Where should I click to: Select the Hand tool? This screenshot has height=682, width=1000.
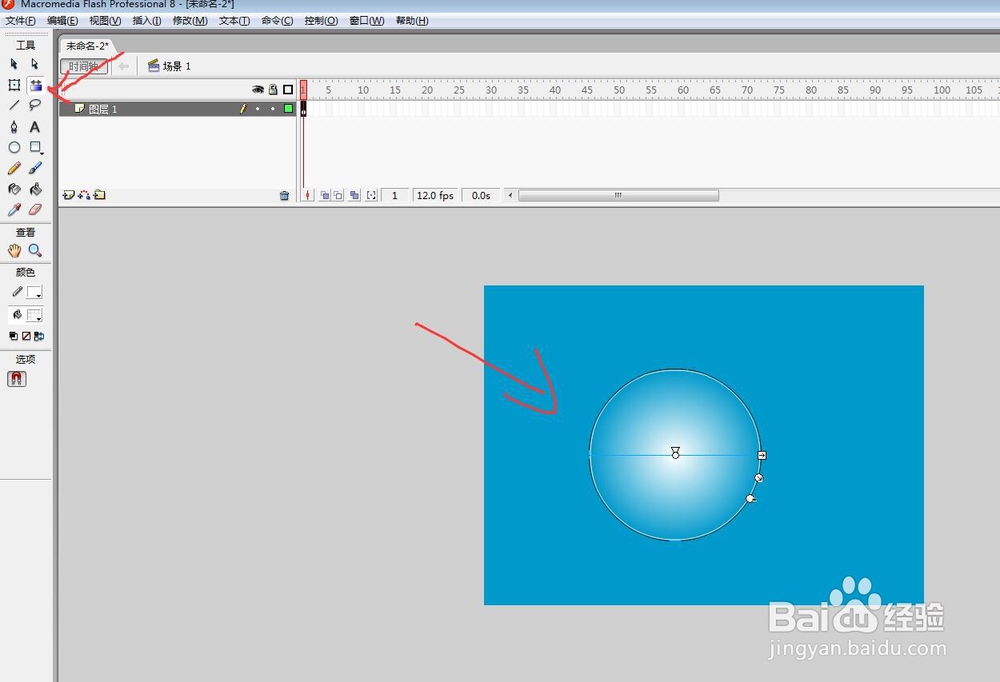tap(14, 251)
